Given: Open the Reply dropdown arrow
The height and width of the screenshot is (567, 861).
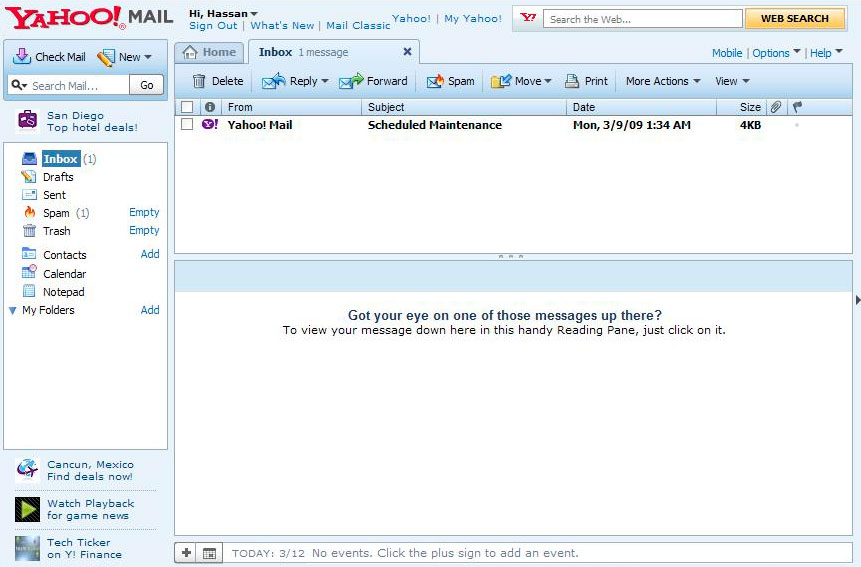Looking at the screenshot, I should point(325,81).
